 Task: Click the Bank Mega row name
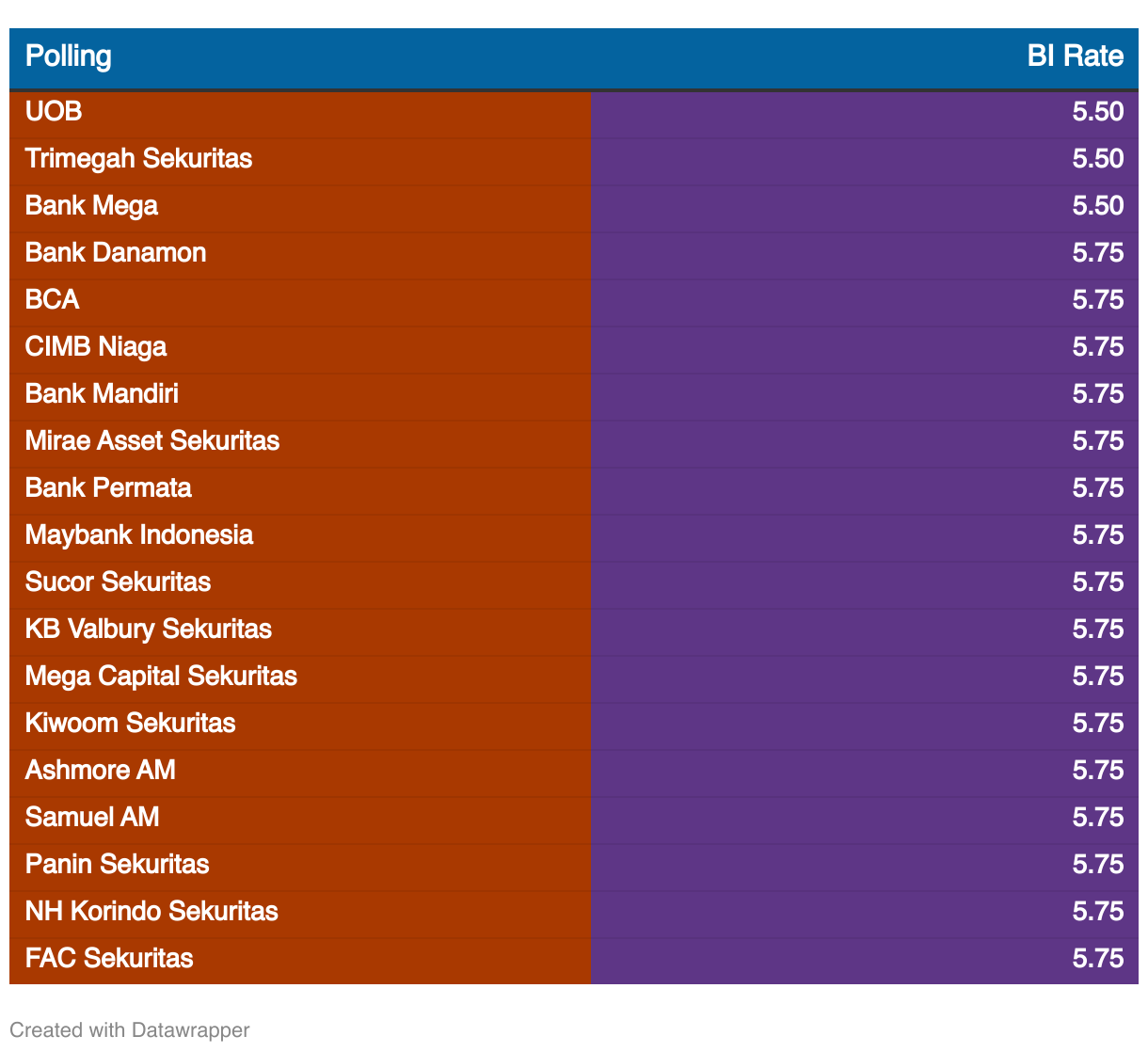[x=91, y=205]
